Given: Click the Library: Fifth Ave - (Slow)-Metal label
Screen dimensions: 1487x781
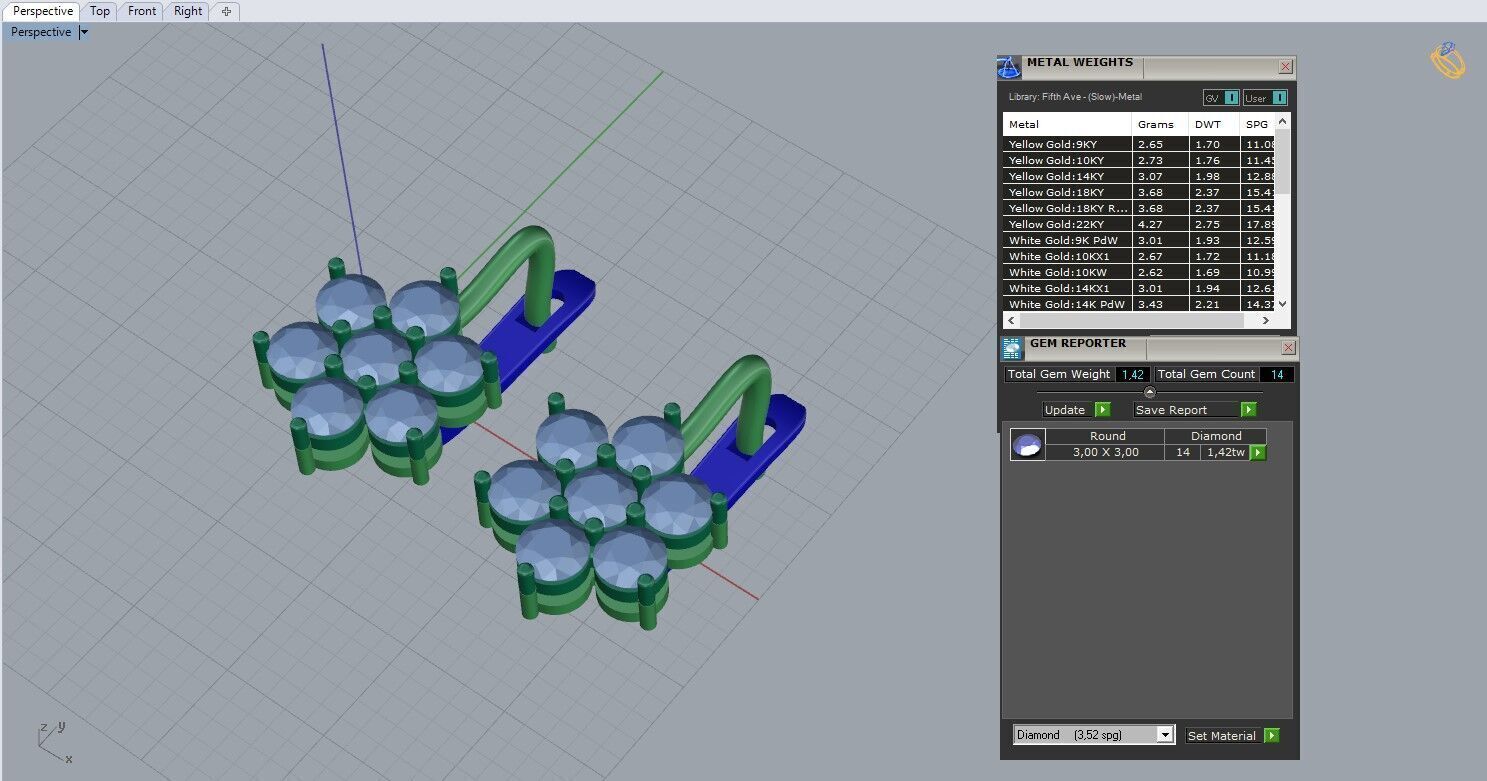Looking at the screenshot, I should pos(1075,97).
